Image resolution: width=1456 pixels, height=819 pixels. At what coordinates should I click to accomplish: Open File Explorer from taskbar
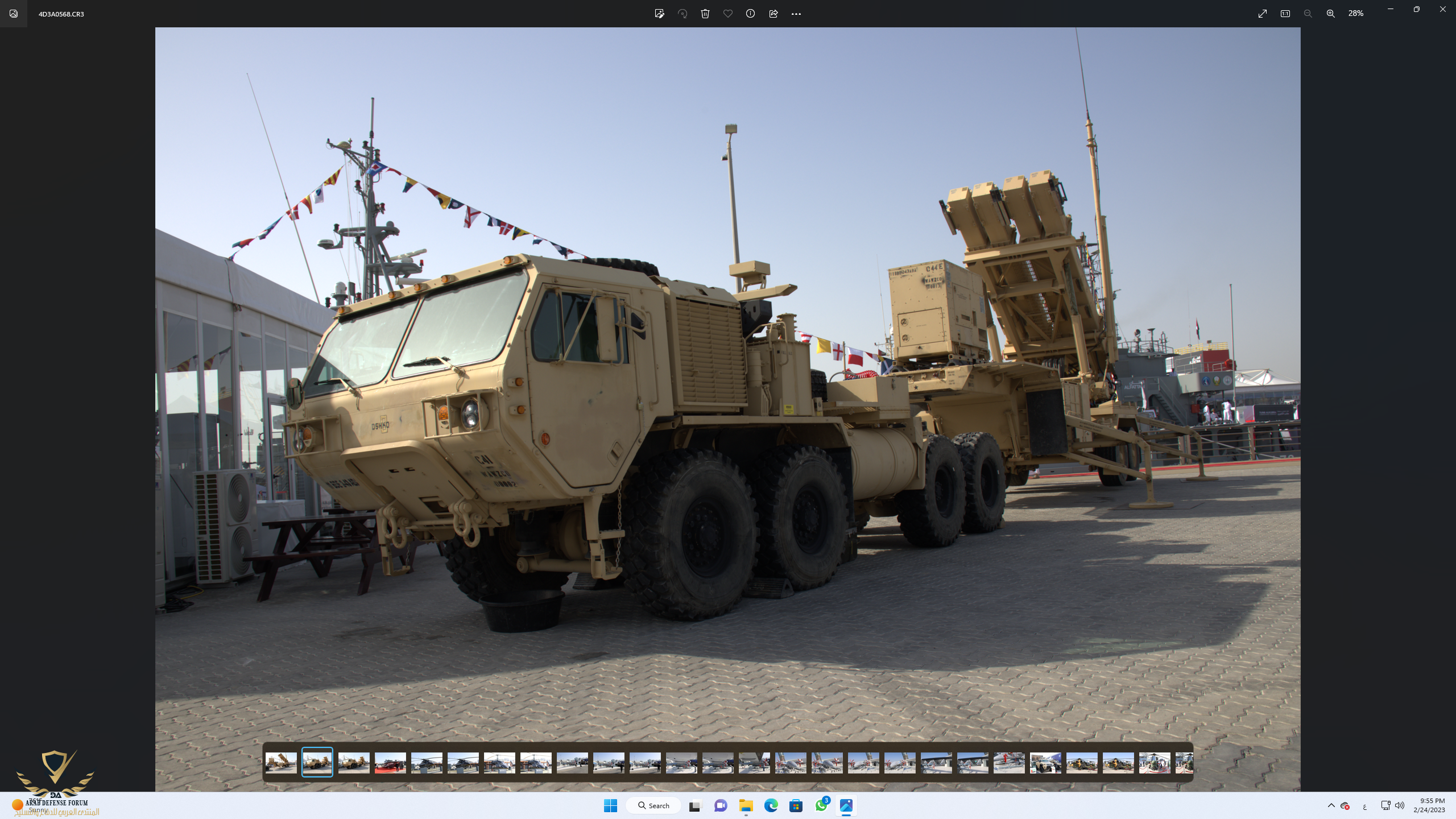(x=746, y=805)
